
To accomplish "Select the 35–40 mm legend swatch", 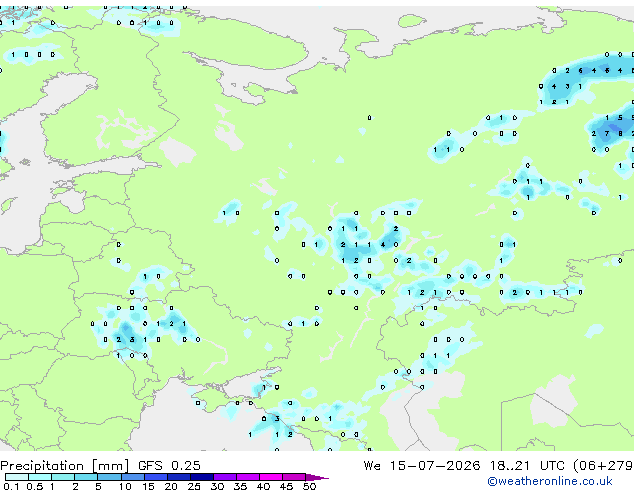I will click(x=248, y=477).
